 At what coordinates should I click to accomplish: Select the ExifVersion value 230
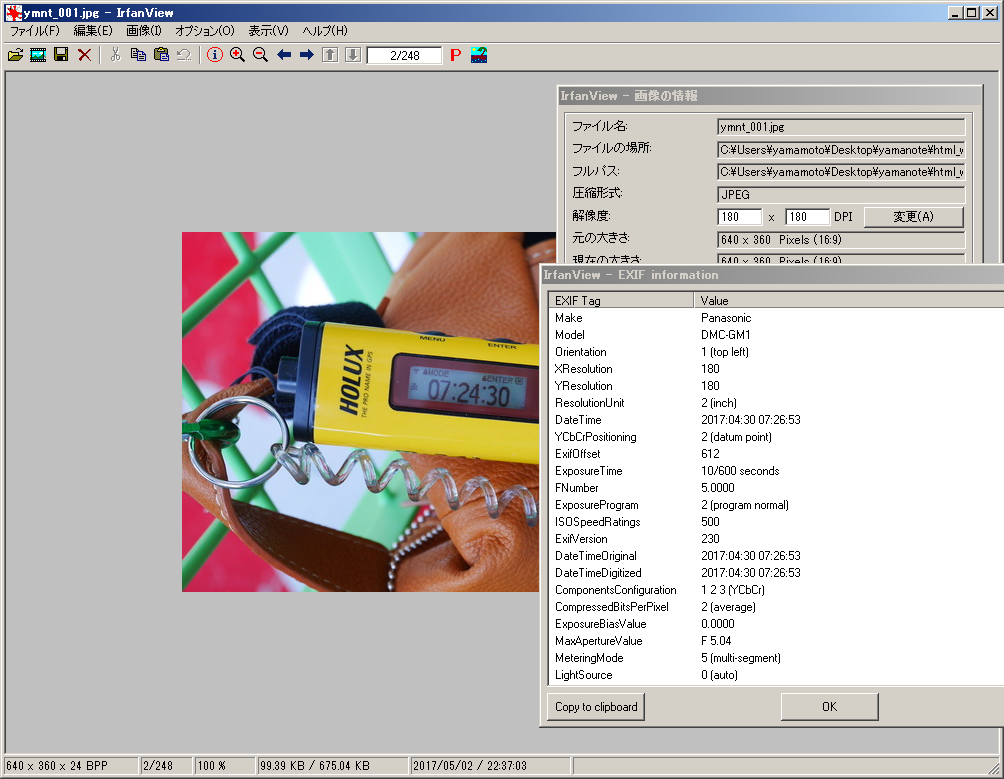click(710, 539)
